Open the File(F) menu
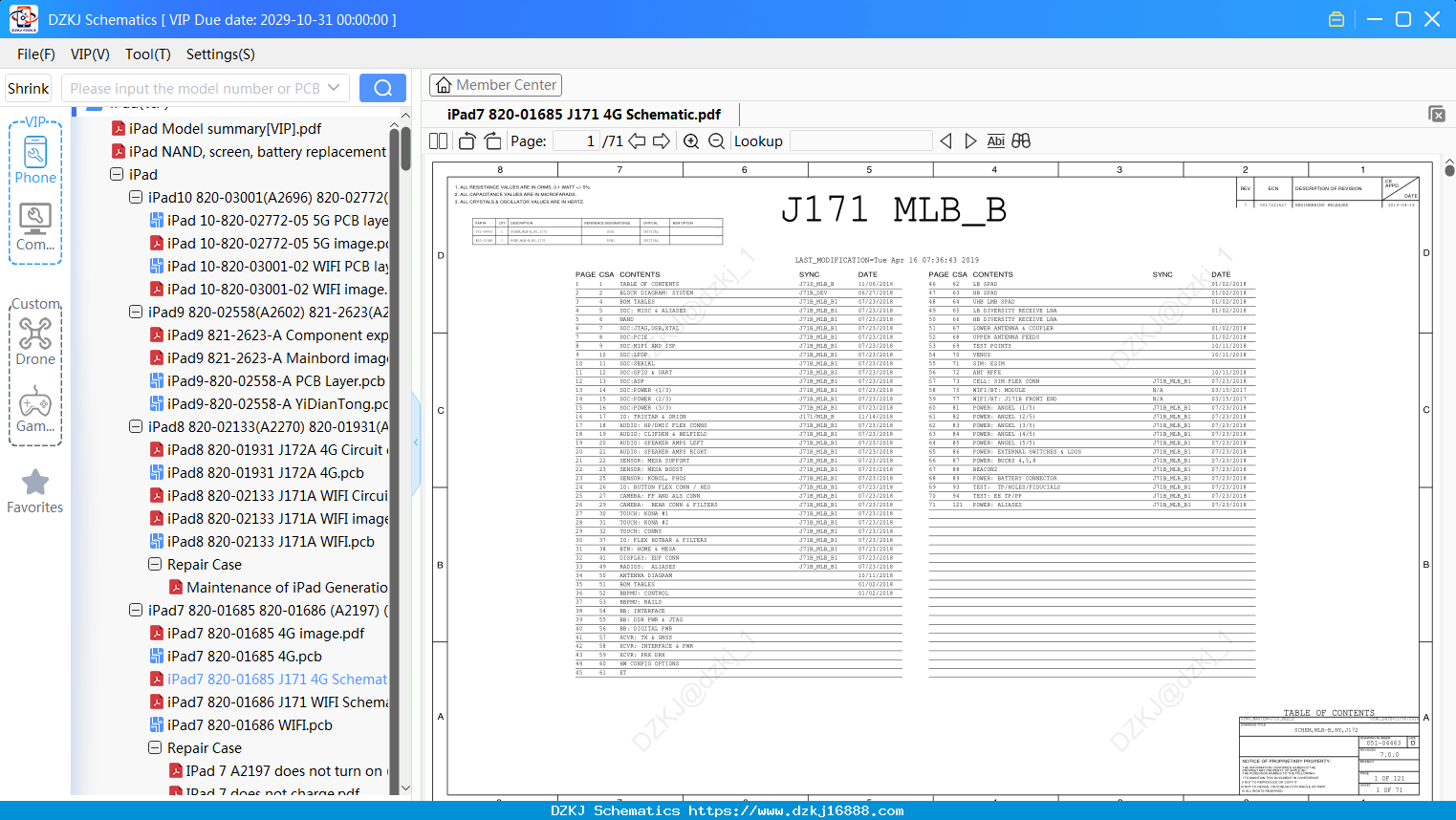This screenshot has width=1456, height=820. pyautogui.click(x=36, y=54)
